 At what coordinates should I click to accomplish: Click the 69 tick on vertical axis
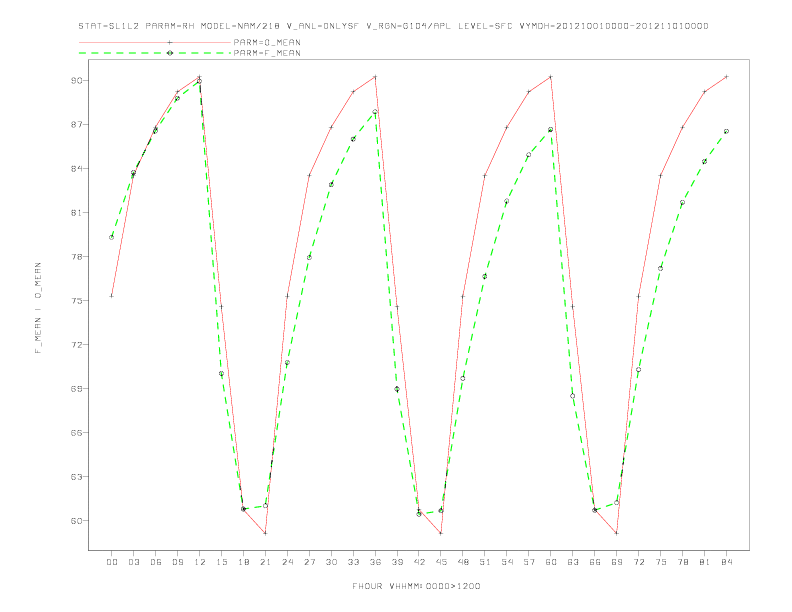point(76,389)
